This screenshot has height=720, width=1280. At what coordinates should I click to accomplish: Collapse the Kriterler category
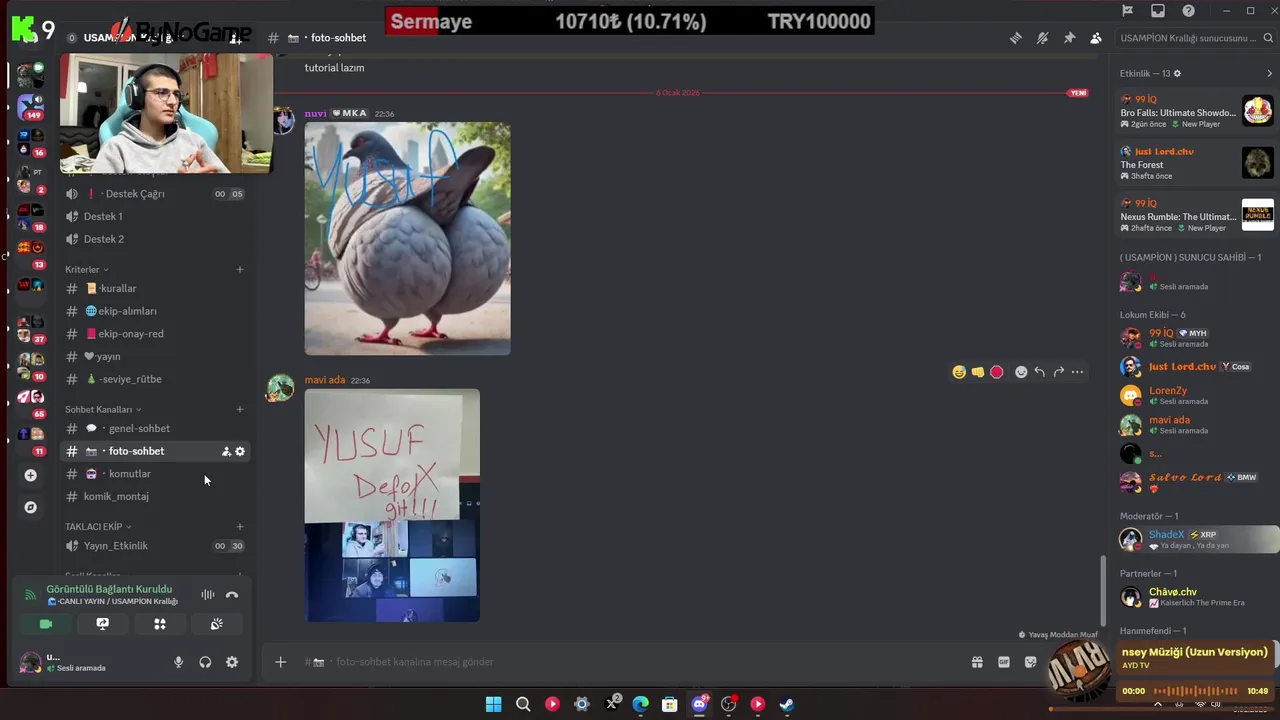click(87, 269)
